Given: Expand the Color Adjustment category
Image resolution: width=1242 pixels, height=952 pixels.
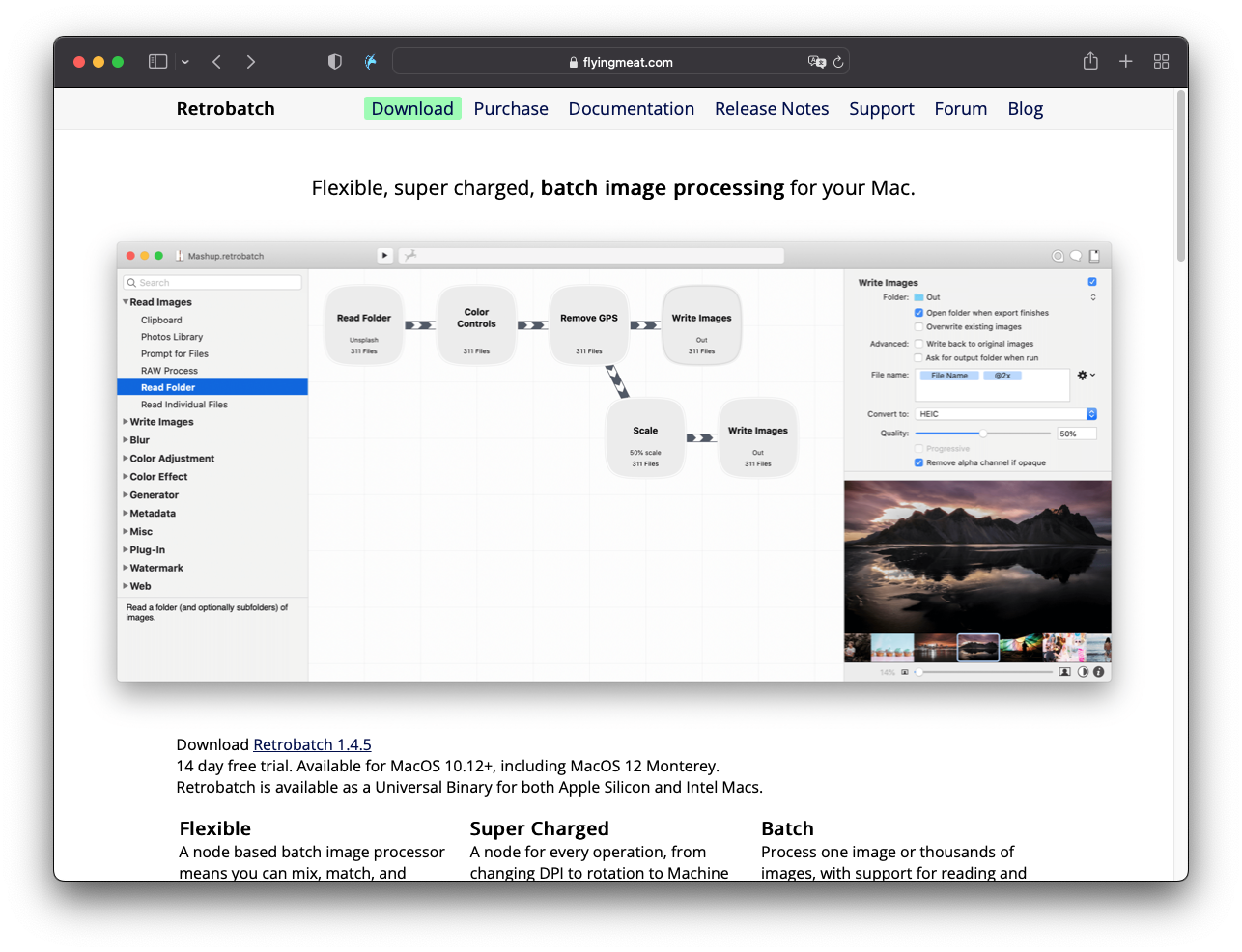Looking at the screenshot, I should (126, 459).
